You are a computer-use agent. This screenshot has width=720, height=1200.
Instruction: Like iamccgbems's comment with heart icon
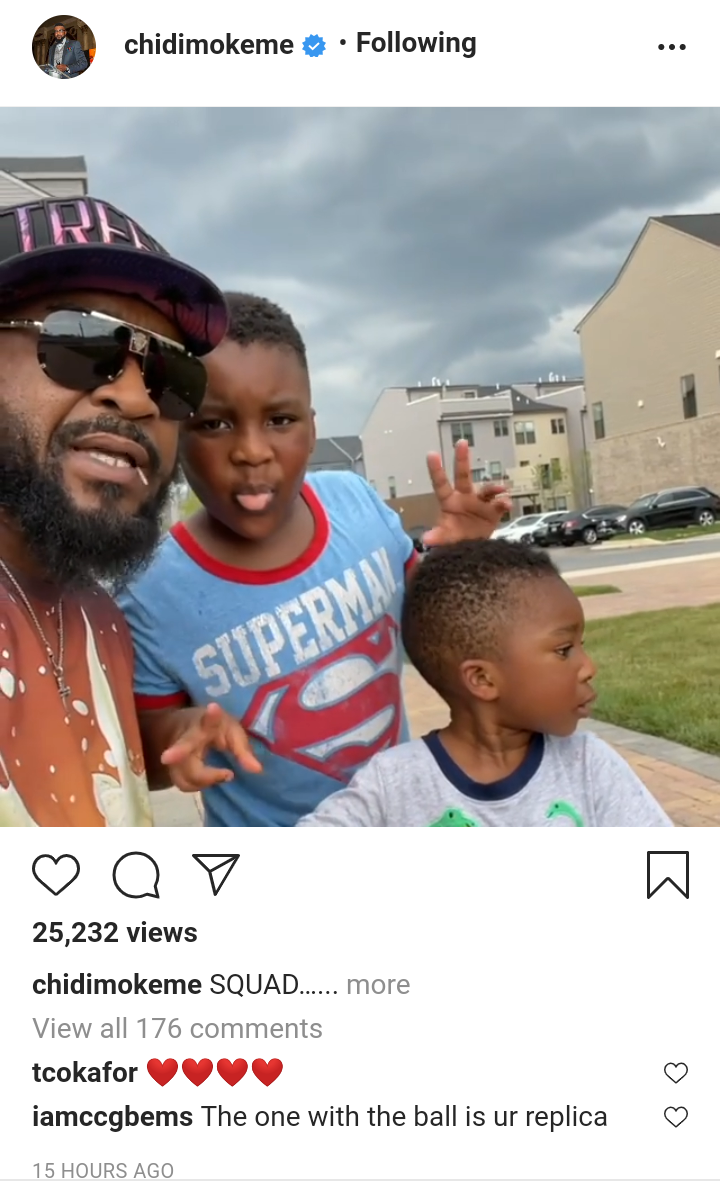676,1117
